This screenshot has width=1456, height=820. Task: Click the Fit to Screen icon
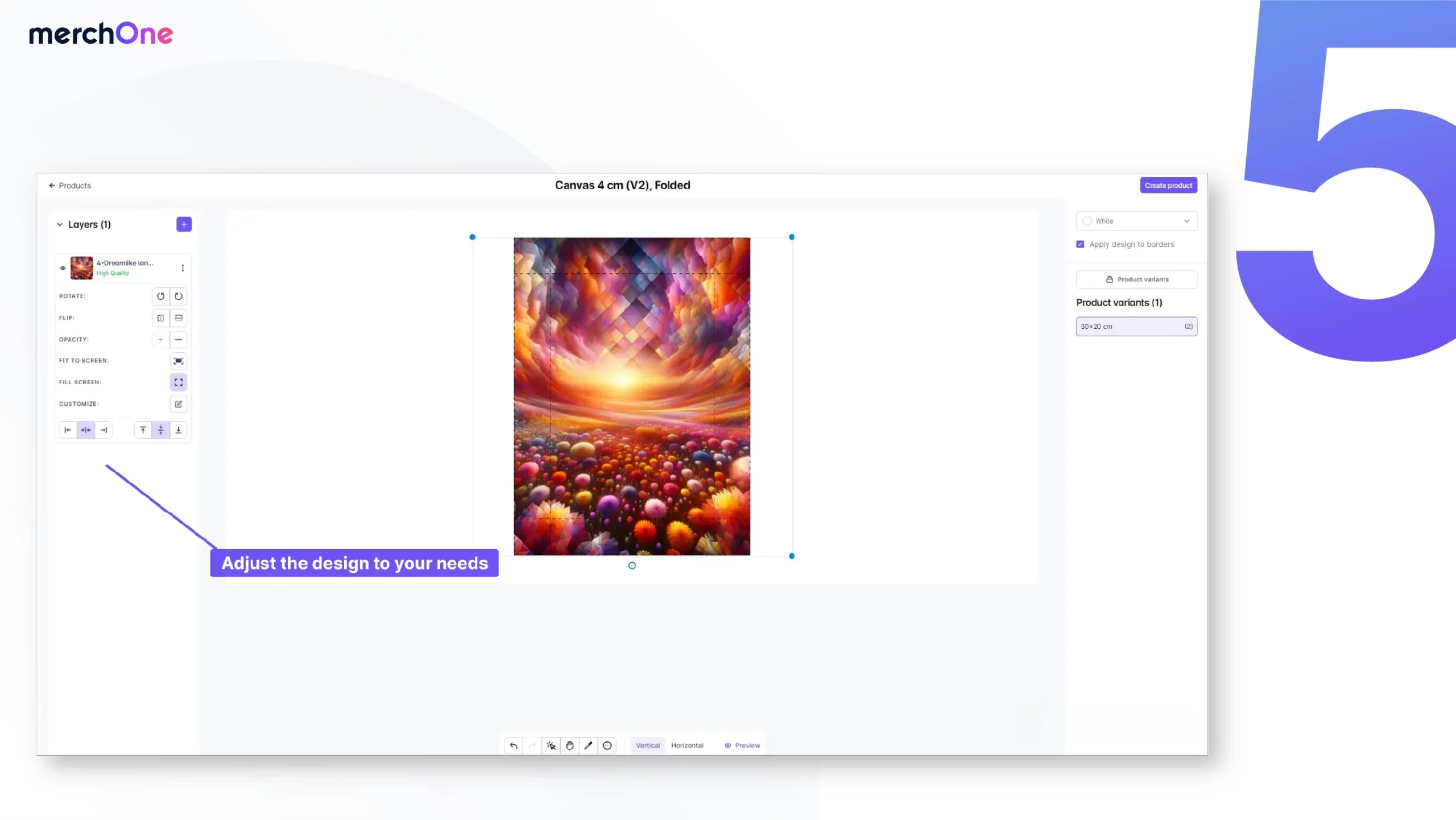click(179, 361)
